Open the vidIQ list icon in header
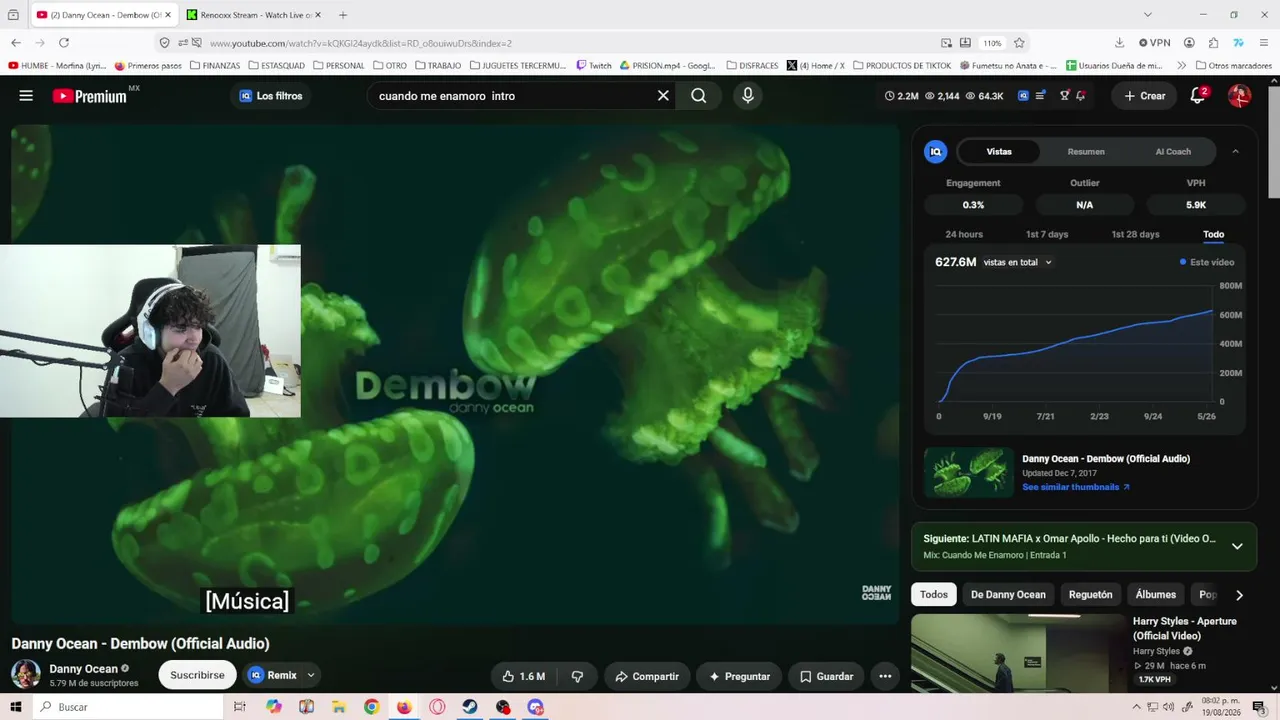This screenshot has width=1280, height=720. (x=1041, y=96)
